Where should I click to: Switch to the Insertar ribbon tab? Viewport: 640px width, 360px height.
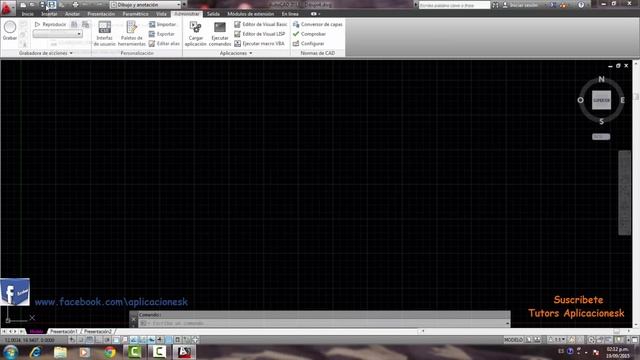click(x=49, y=14)
